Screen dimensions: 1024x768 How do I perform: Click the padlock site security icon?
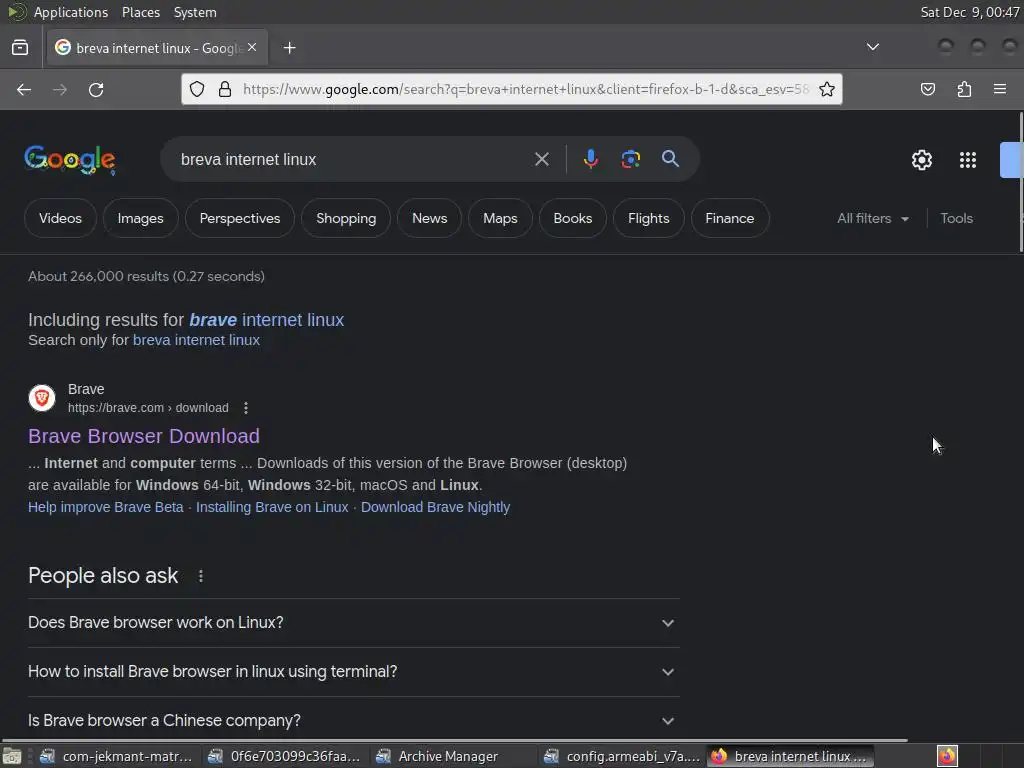(225, 89)
